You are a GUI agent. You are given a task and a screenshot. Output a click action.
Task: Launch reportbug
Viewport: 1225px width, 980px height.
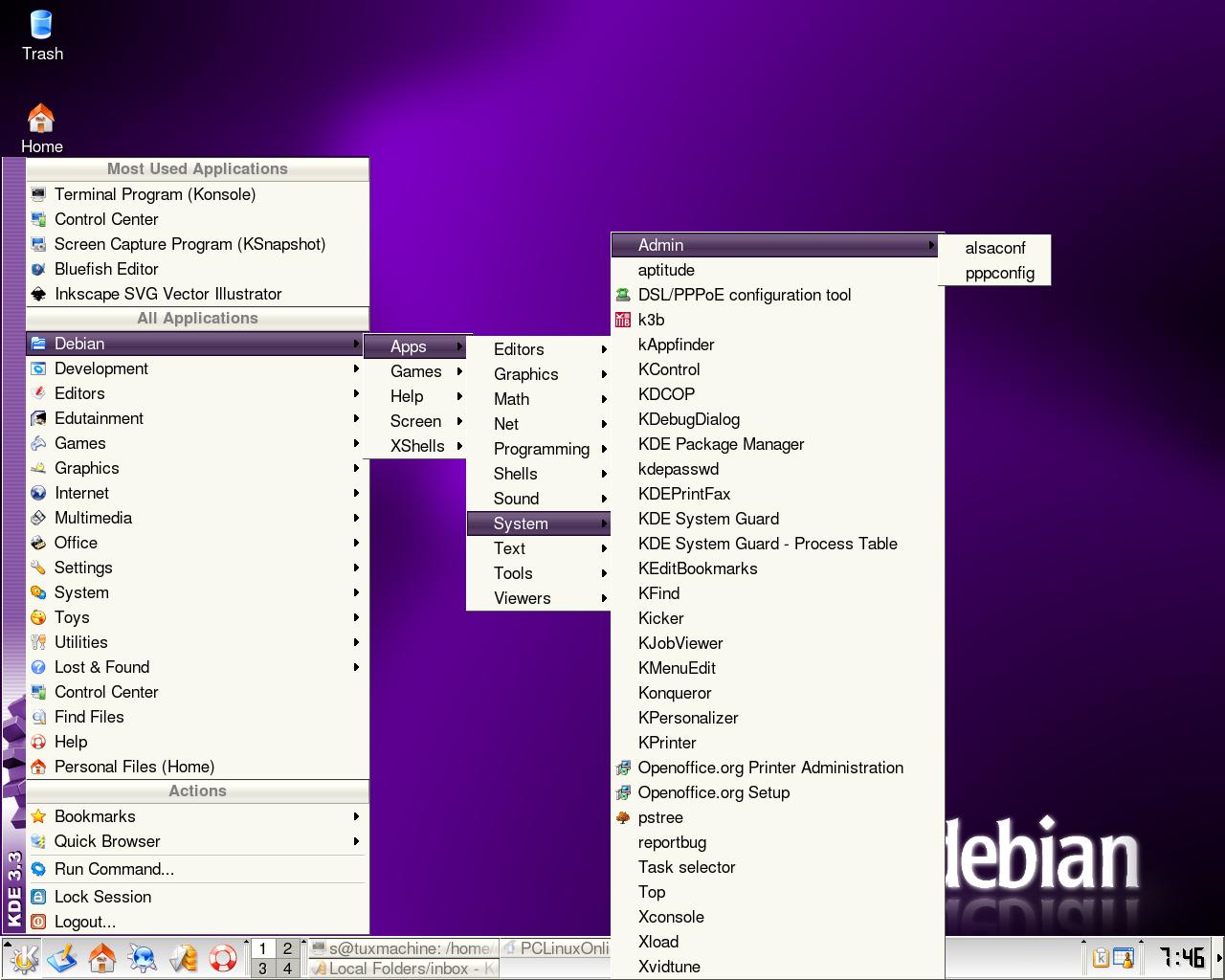(x=777, y=842)
